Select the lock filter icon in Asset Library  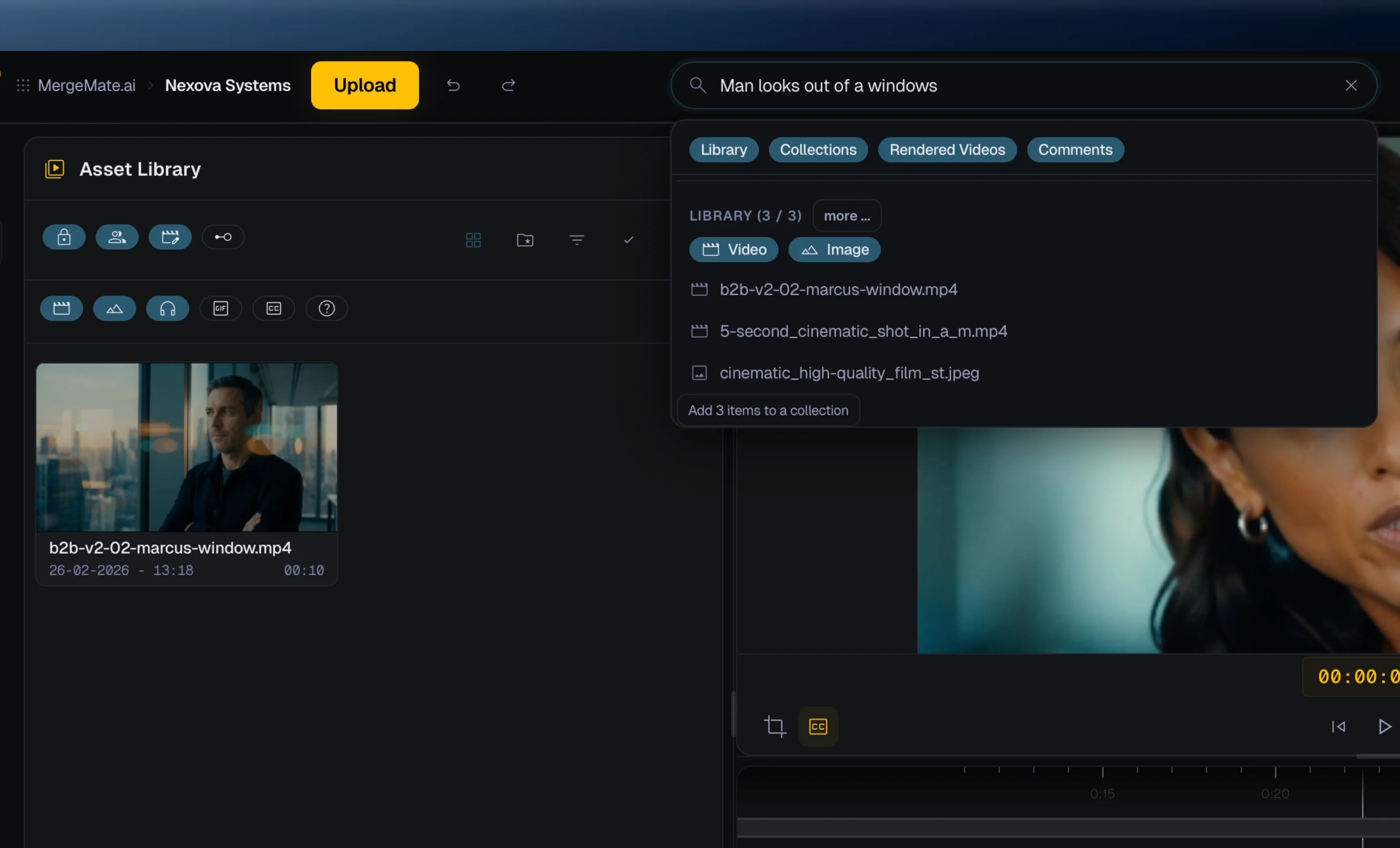tap(64, 238)
